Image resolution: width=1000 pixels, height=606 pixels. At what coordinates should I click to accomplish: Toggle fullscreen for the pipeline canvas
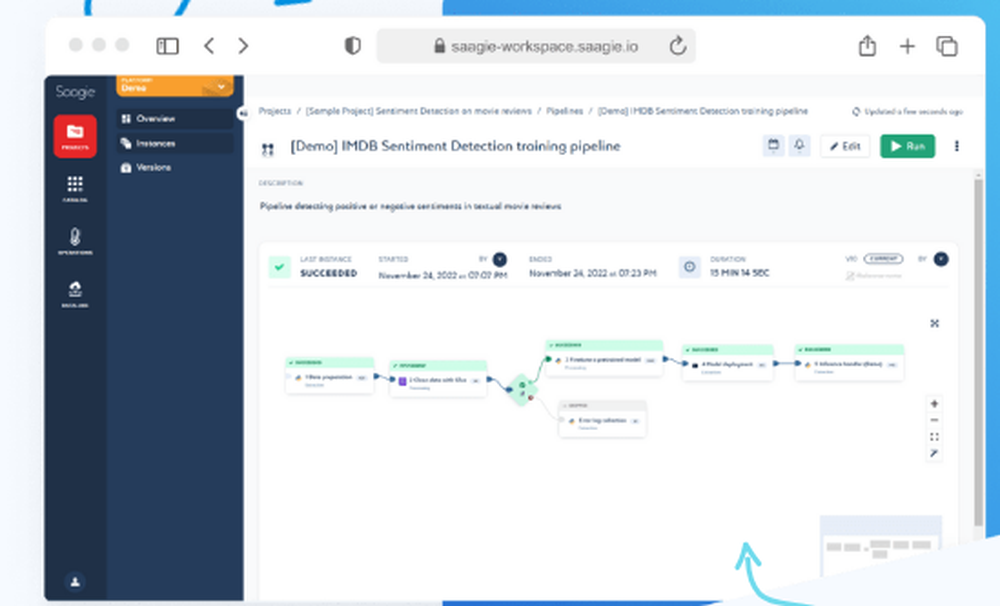(x=934, y=323)
